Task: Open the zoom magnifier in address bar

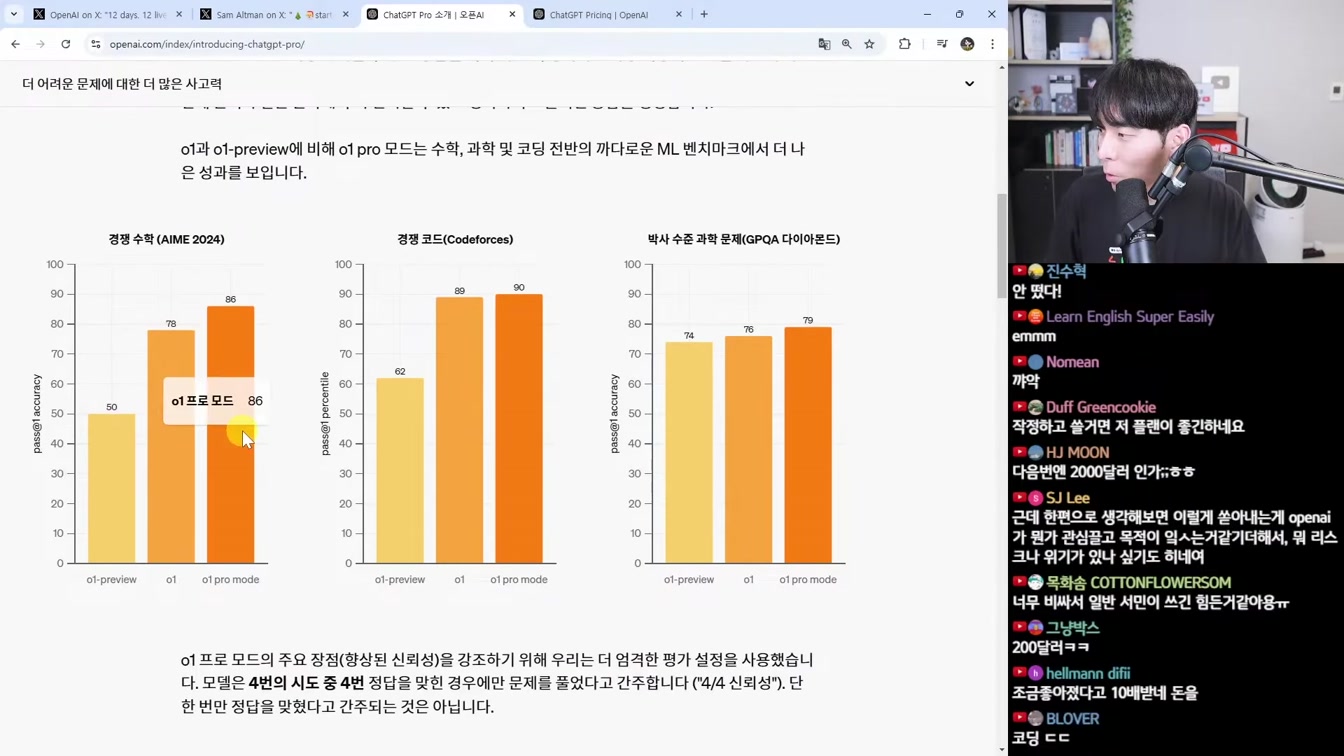Action: point(847,44)
